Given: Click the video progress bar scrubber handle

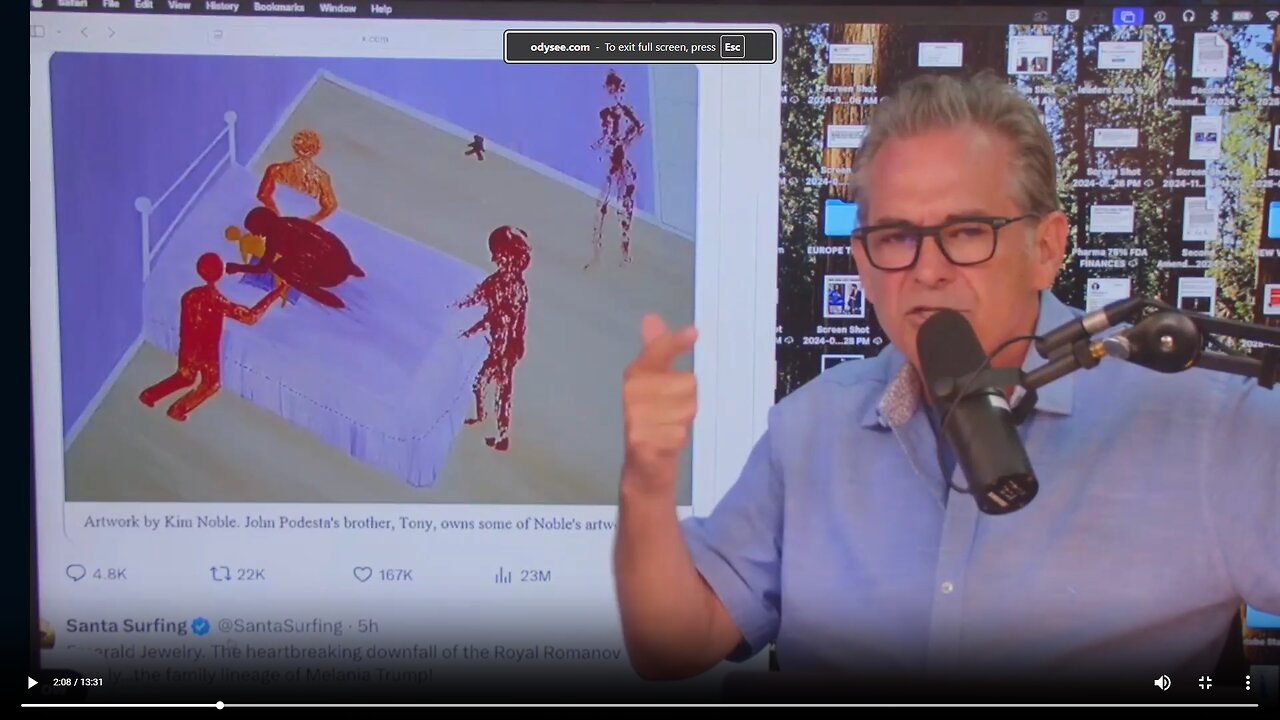Looking at the screenshot, I should [x=220, y=705].
